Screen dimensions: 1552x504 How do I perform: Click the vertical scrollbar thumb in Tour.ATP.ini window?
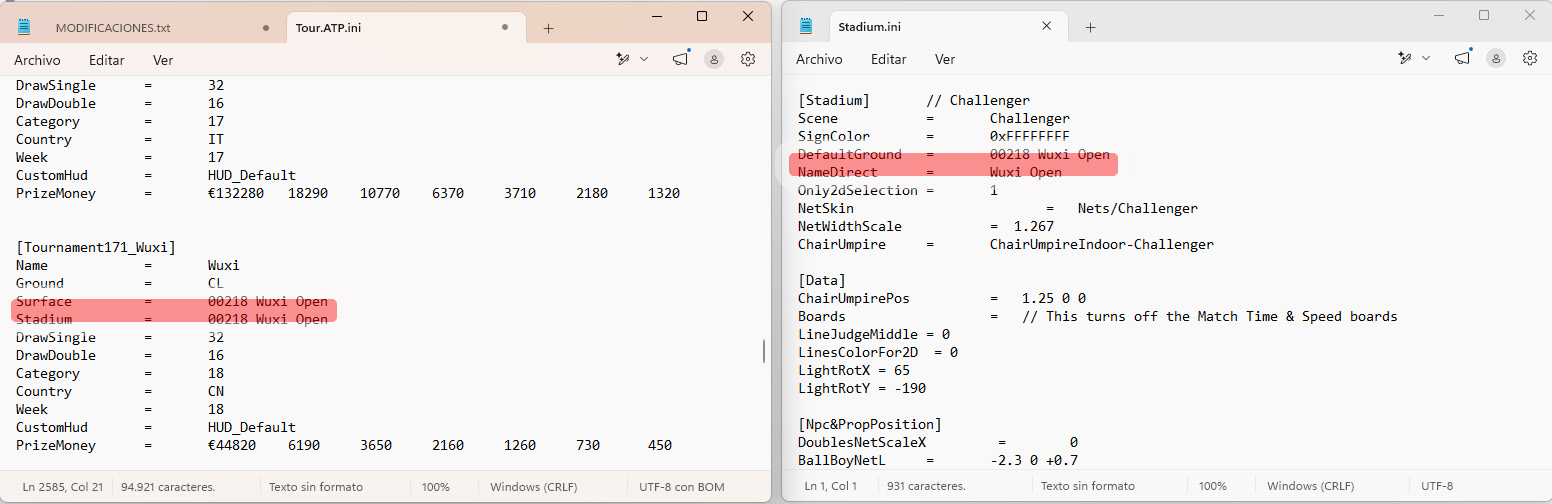coord(763,351)
